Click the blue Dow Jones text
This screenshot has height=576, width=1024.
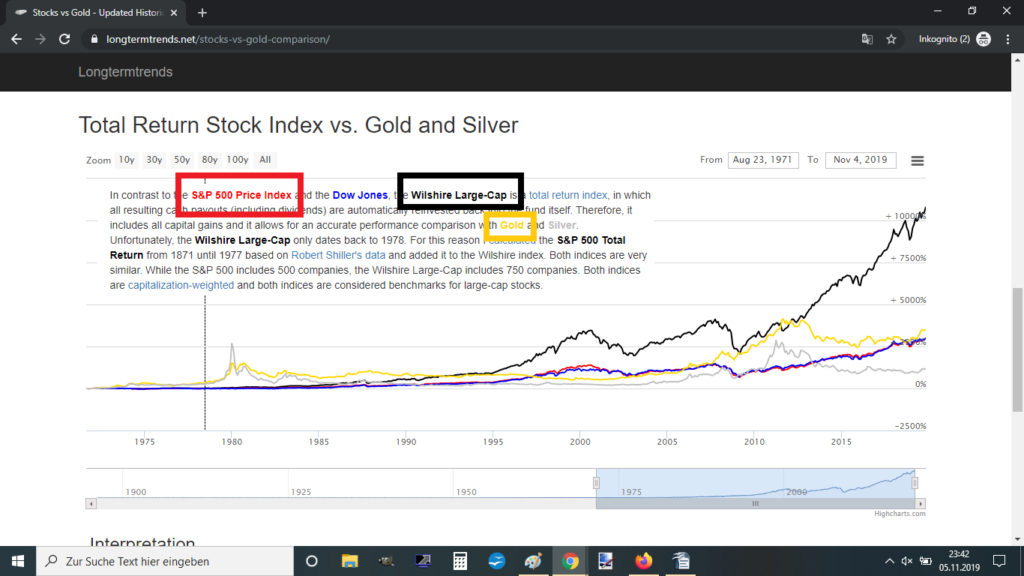360,195
